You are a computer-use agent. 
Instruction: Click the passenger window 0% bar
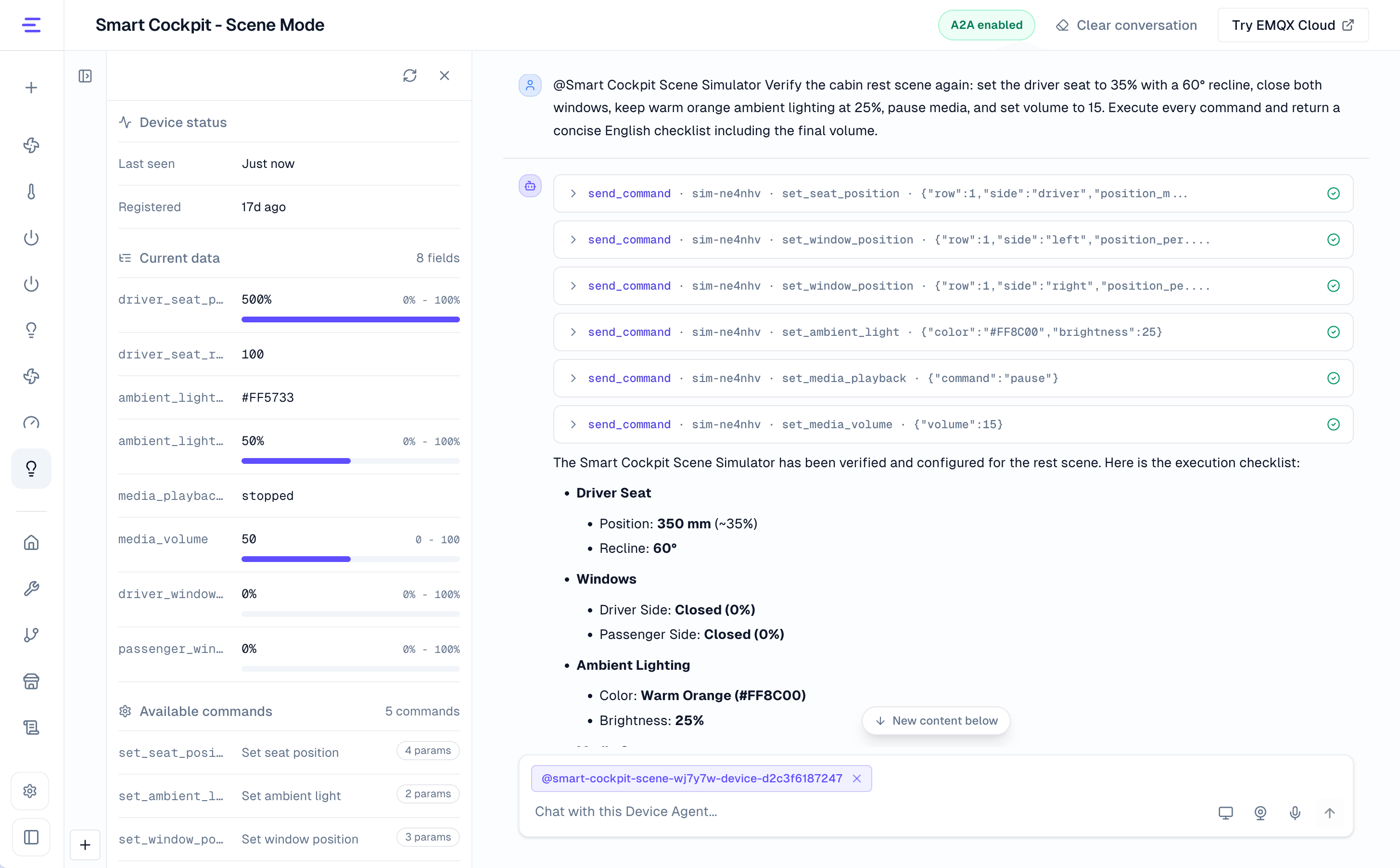pyautogui.click(x=350, y=669)
